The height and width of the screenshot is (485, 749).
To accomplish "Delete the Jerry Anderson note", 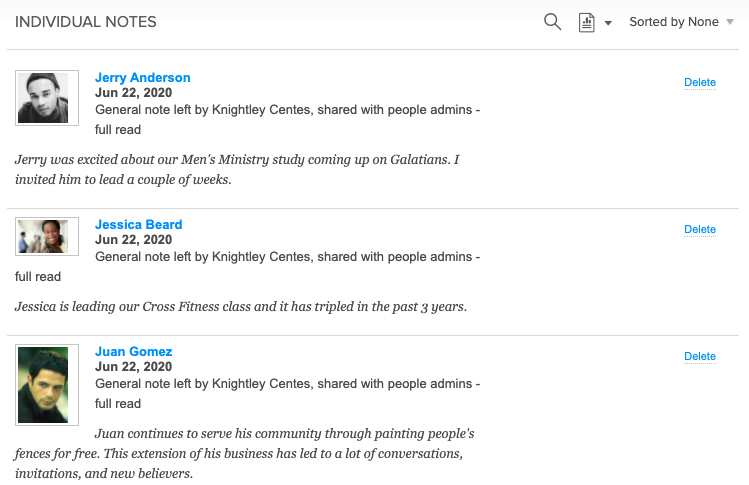I will pyautogui.click(x=699, y=83).
